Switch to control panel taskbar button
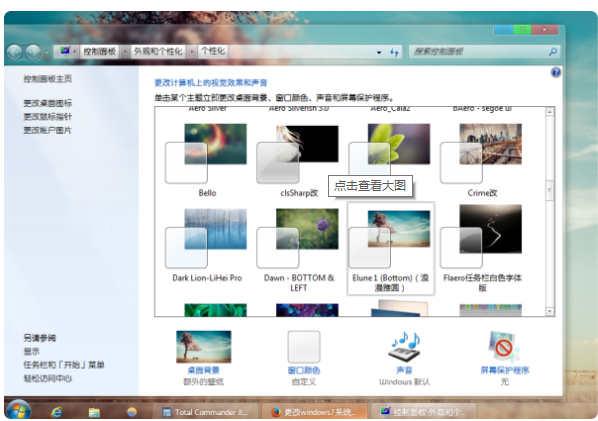Screen dimensions: 598x421 point(423,412)
